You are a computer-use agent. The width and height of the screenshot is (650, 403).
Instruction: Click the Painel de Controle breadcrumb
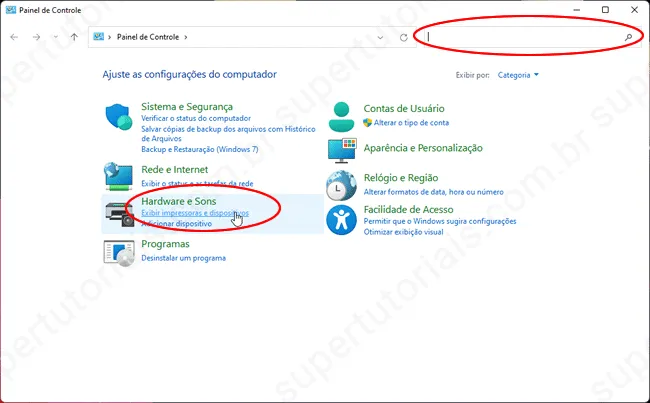point(148,37)
